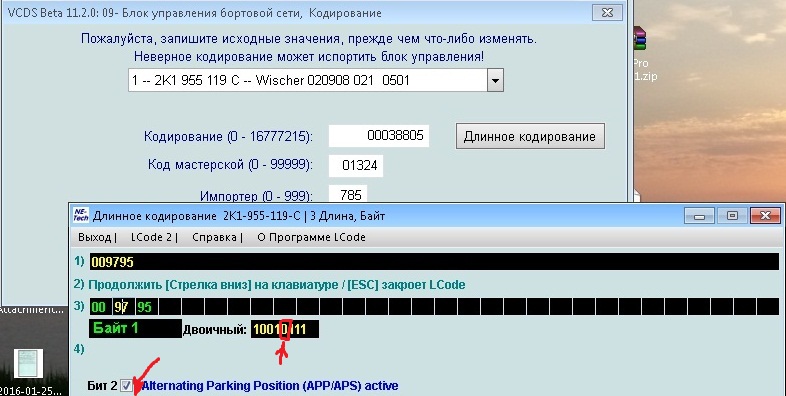Click the Кодирование value field 00038805

point(378,136)
